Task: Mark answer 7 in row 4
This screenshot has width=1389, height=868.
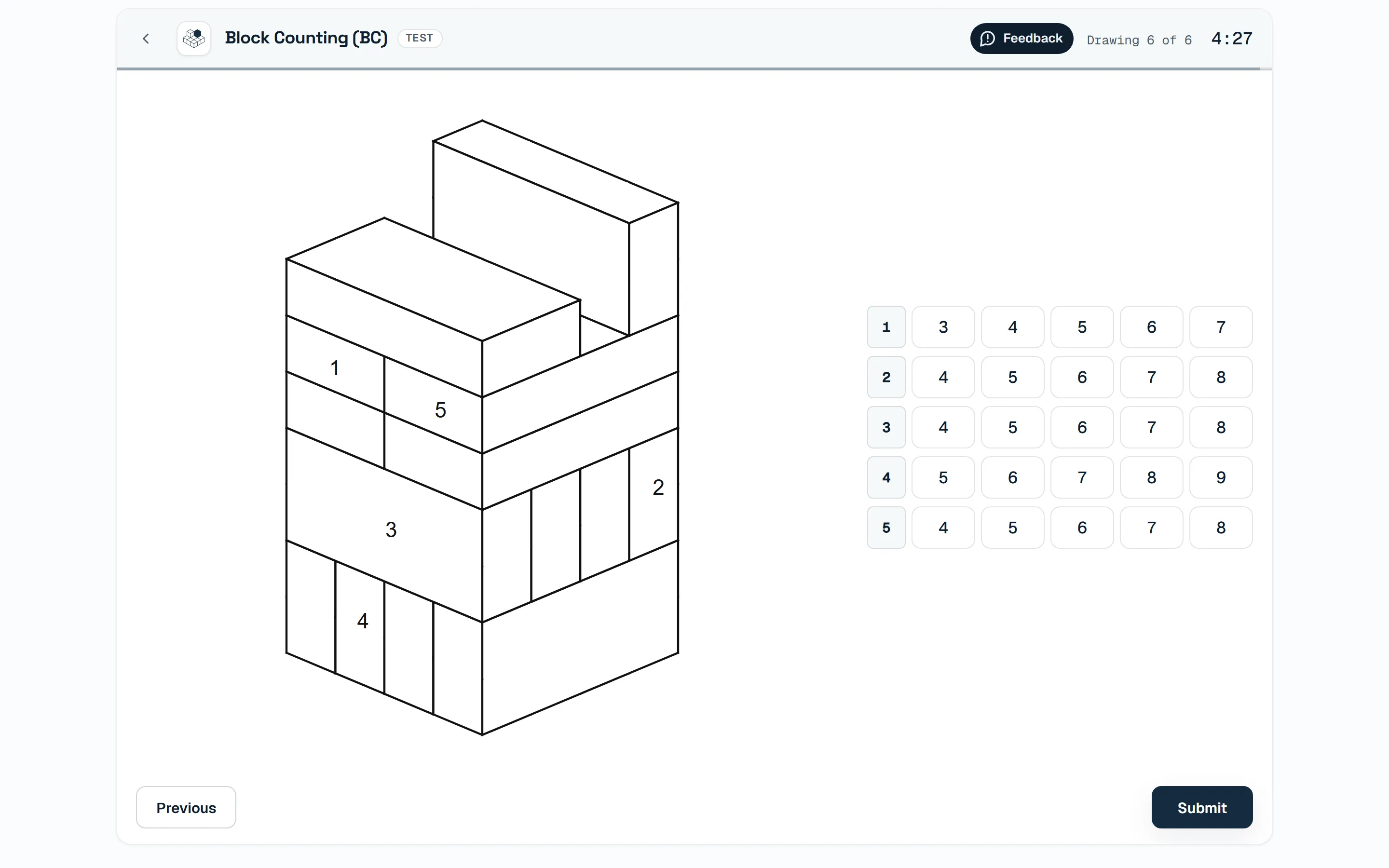Action: tap(1082, 477)
